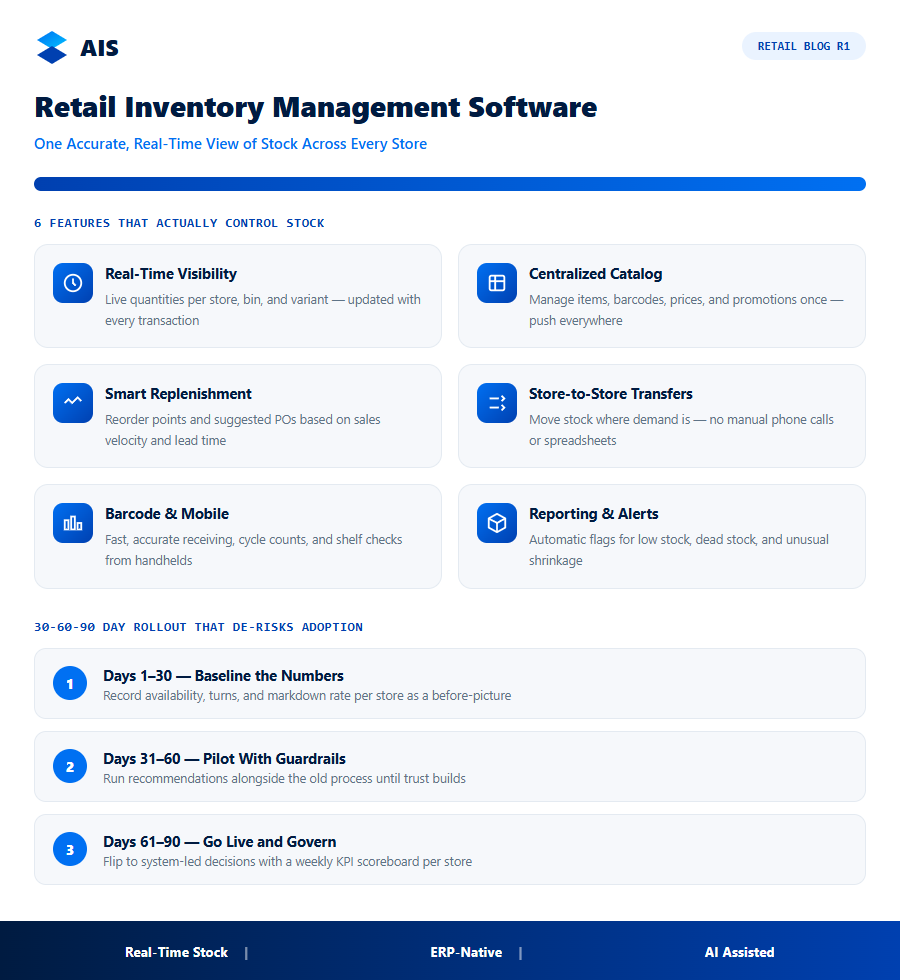The width and height of the screenshot is (900, 980).
Task: Click the 30-60-90 DAY ROLLOUT section heading
Action: click(198, 627)
